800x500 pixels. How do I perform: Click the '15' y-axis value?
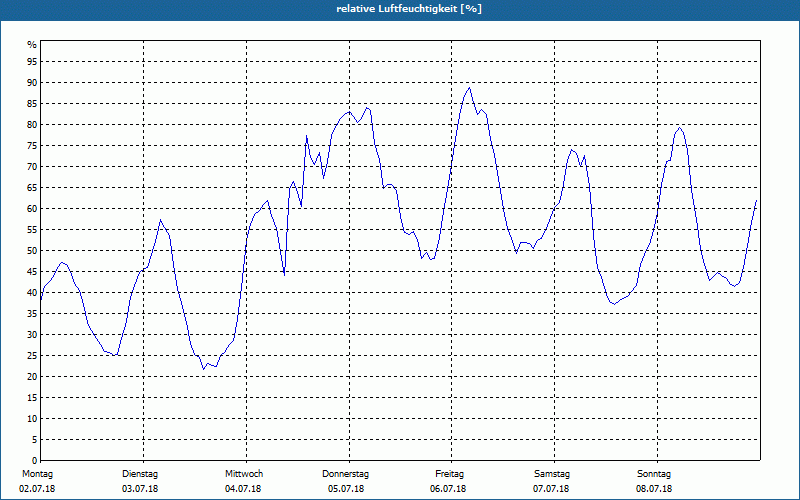[x=32, y=397]
